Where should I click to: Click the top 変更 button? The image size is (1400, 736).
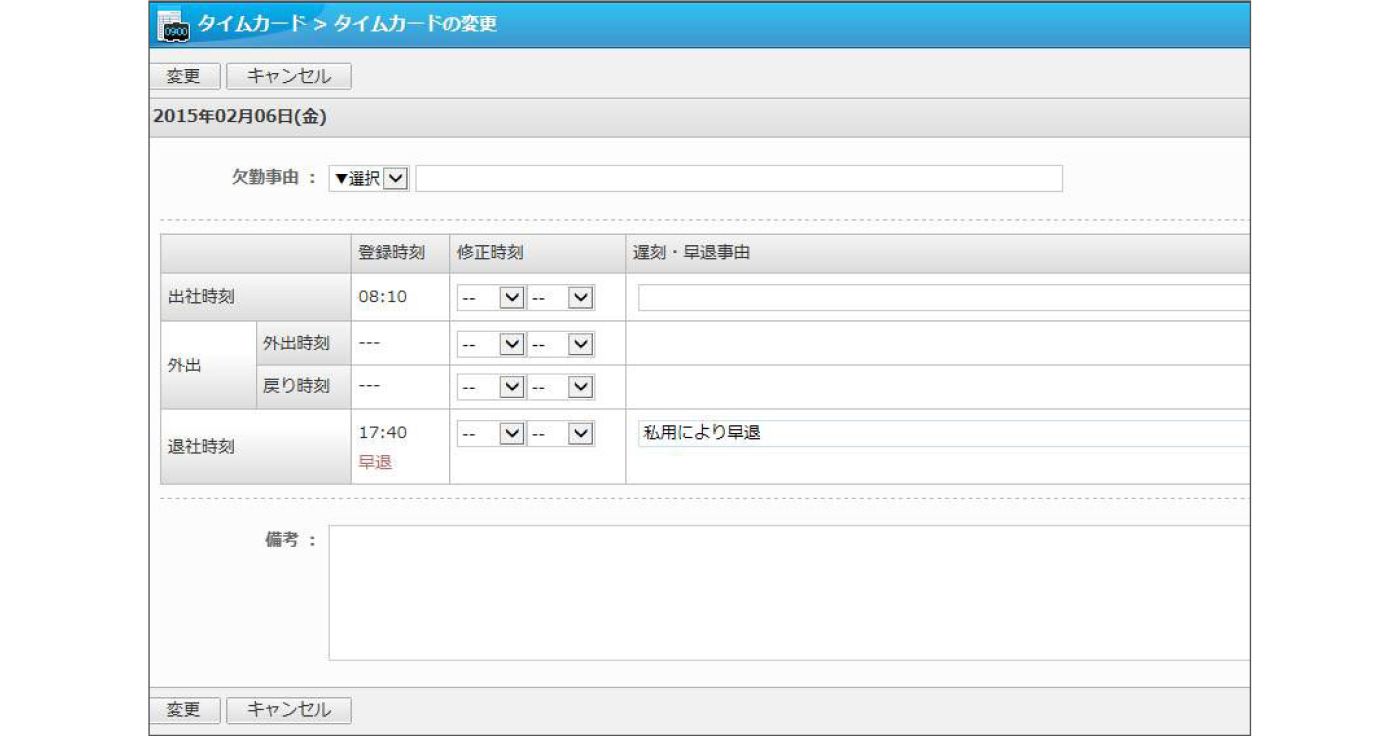pyautogui.click(x=184, y=76)
